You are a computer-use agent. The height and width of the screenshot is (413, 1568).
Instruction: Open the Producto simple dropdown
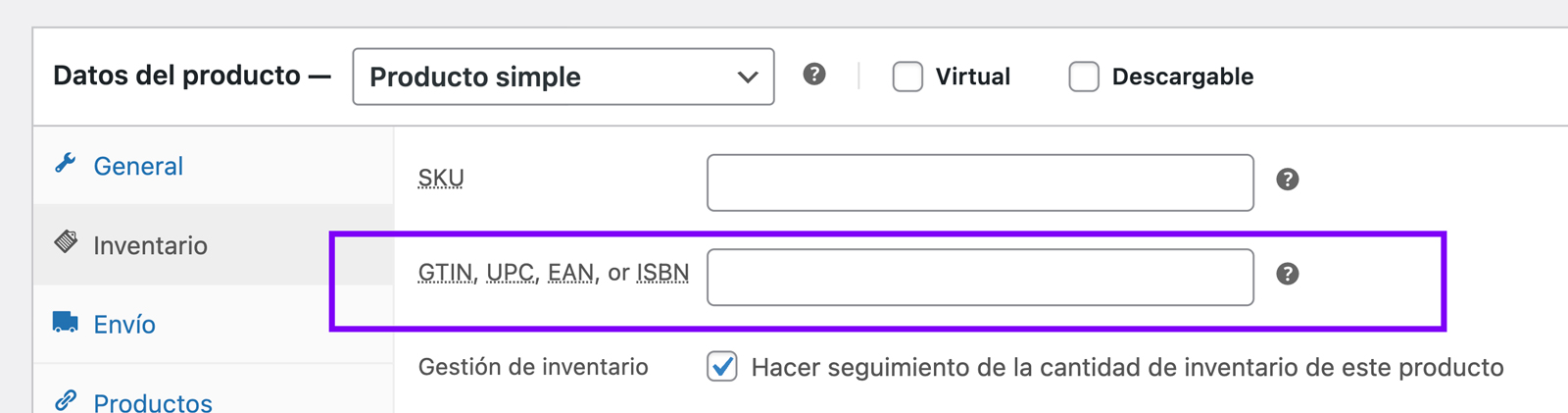pyautogui.click(x=563, y=77)
